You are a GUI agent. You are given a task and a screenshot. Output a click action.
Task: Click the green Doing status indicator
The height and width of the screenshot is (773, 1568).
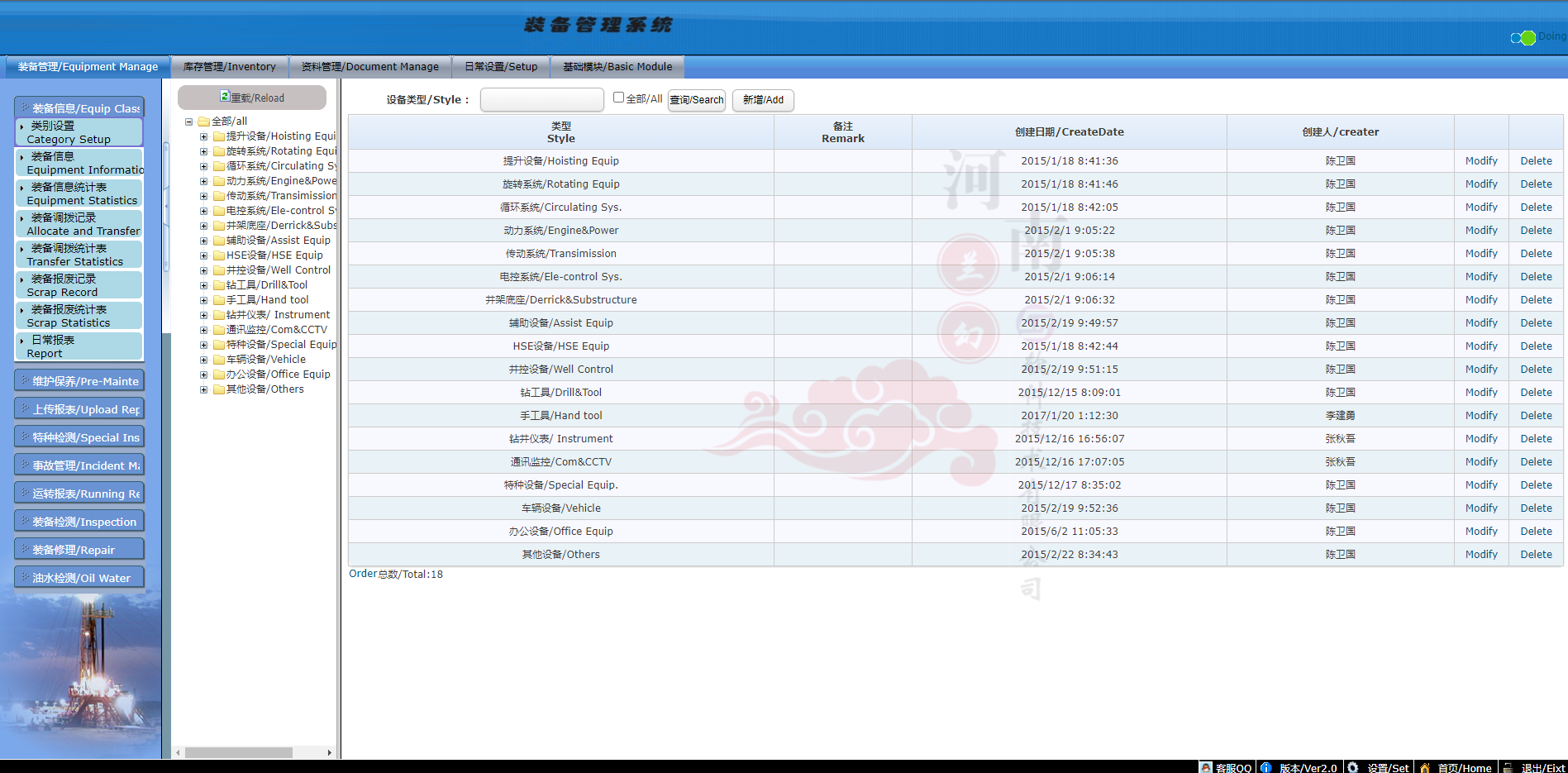tap(1527, 37)
